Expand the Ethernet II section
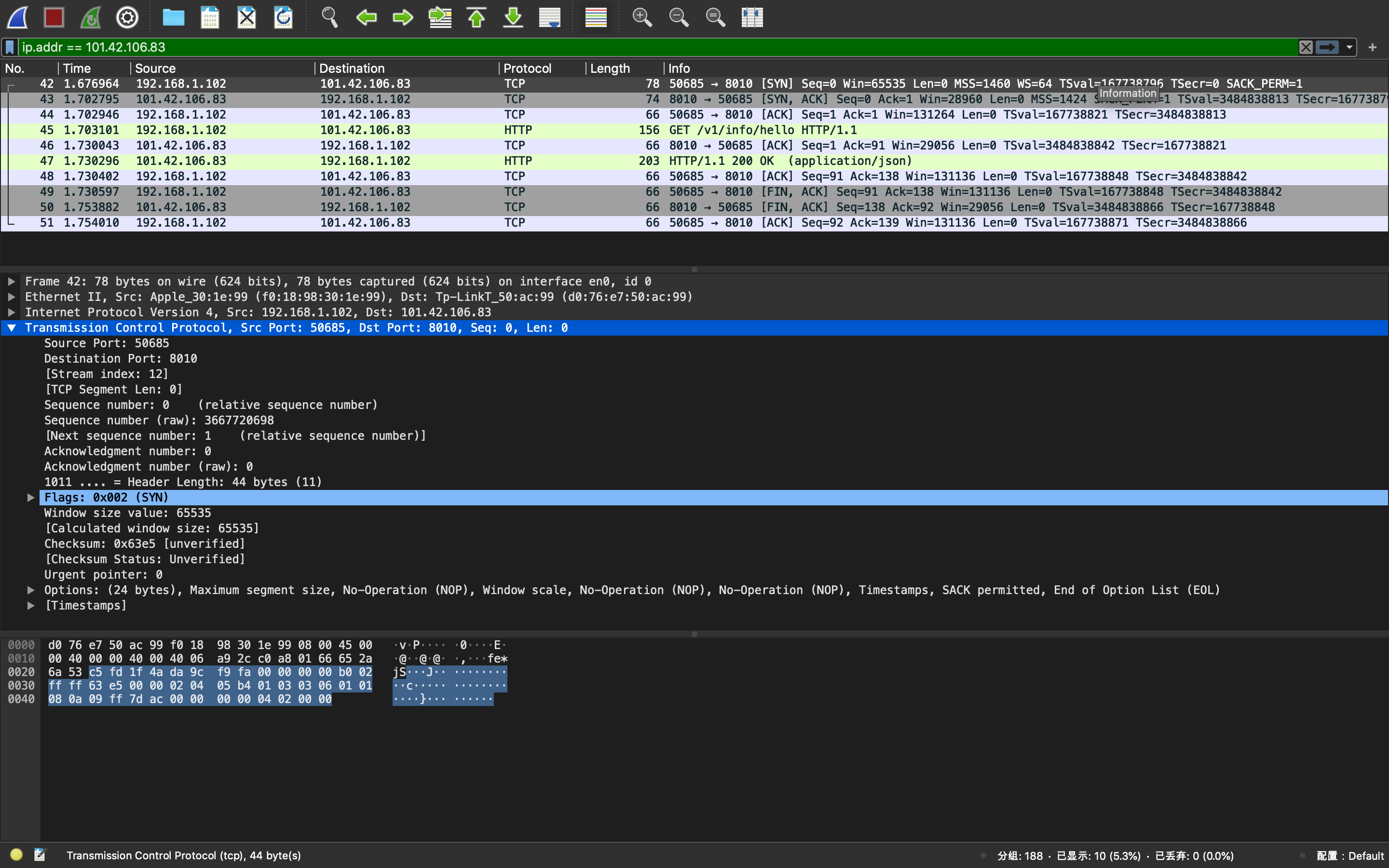1389x868 pixels. point(11,297)
